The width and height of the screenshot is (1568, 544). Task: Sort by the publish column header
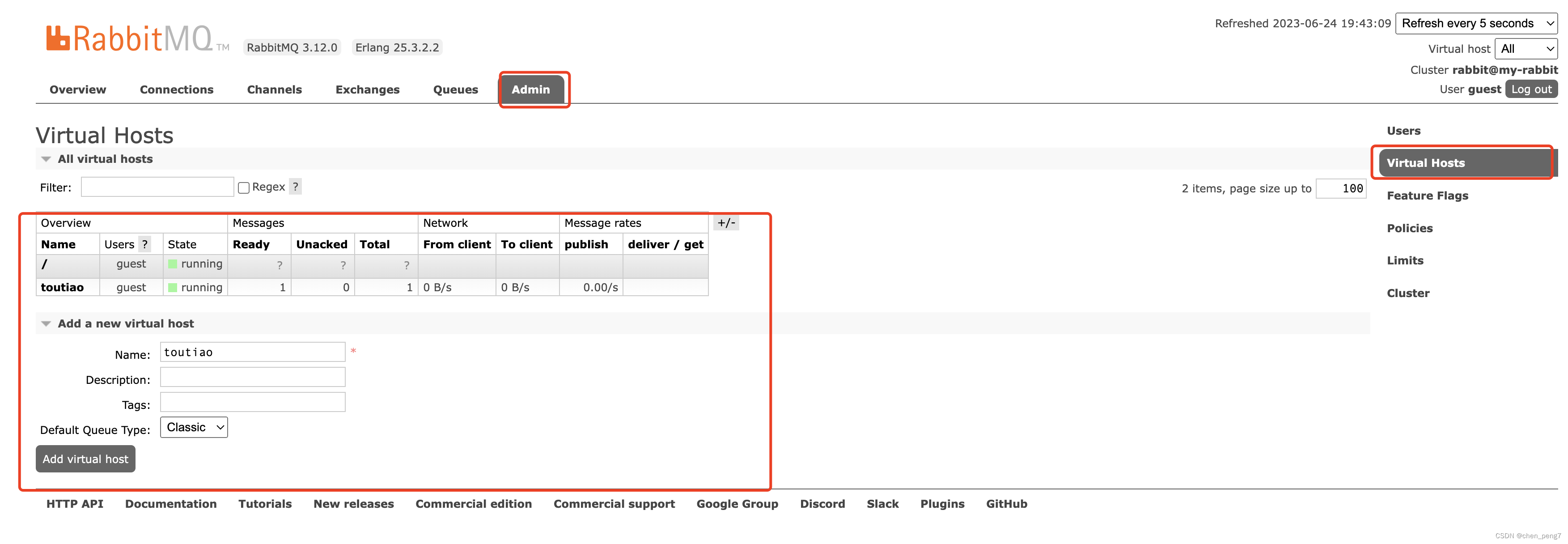tap(586, 244)
